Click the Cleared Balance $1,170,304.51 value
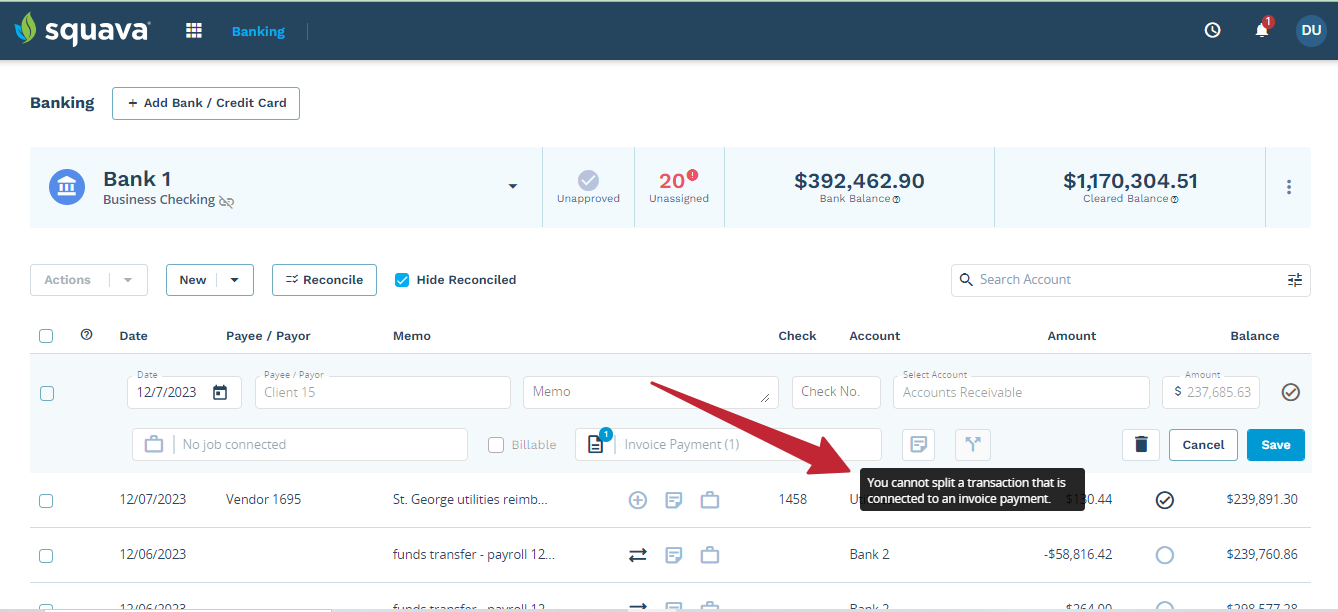The width and height of the screenshot is (1338, 612). [1130, 181]
